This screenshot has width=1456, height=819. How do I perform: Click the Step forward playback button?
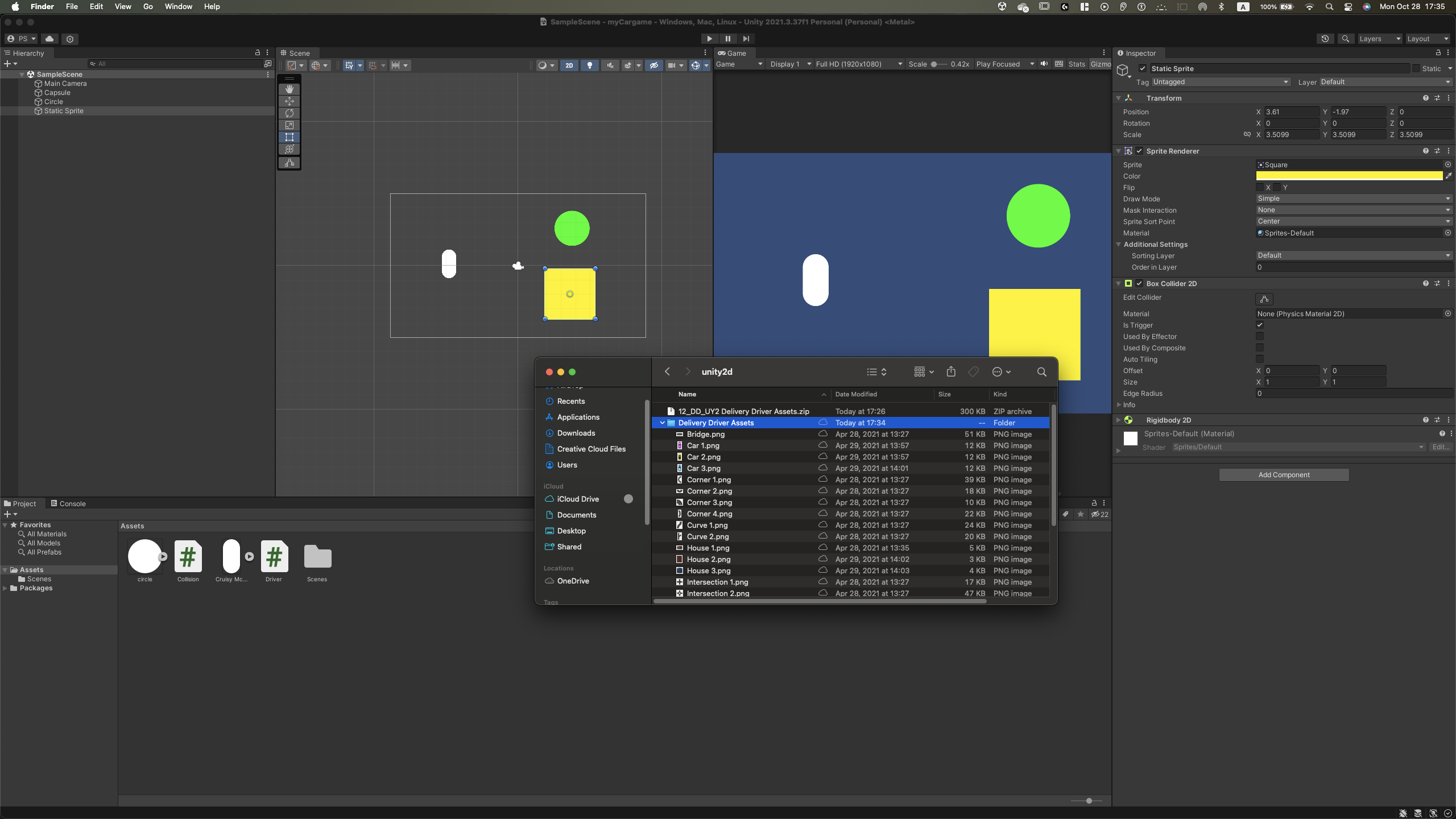pyautogui.click(x=746, y=39)
